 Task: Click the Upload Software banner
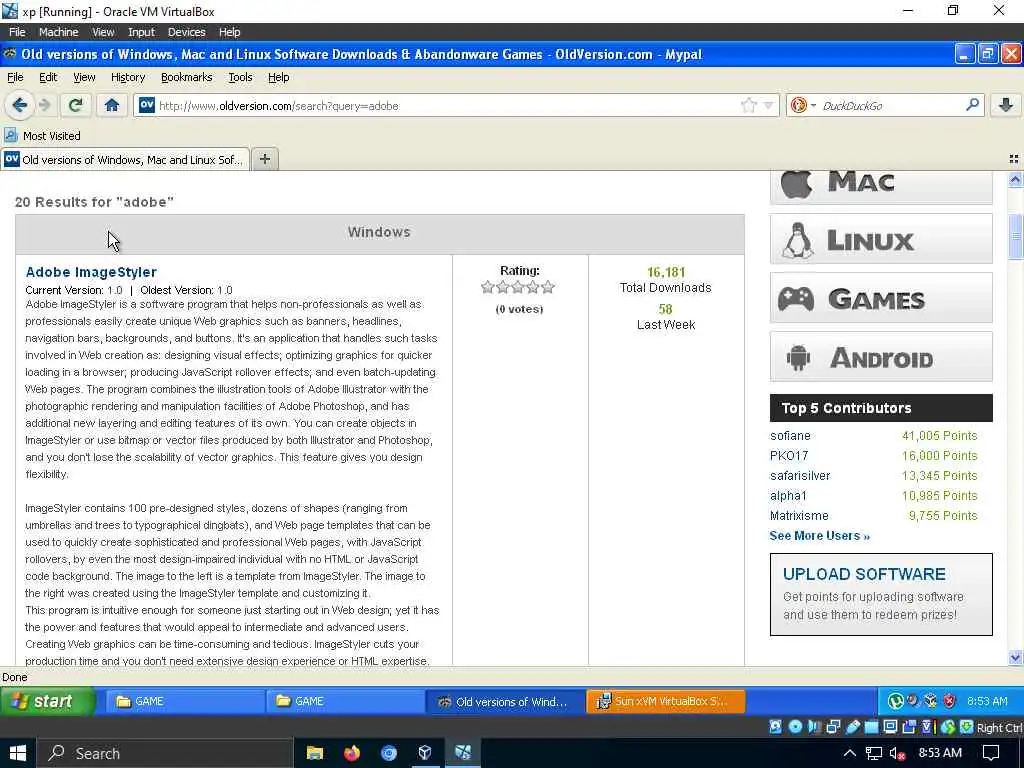[x=881, y=594]
